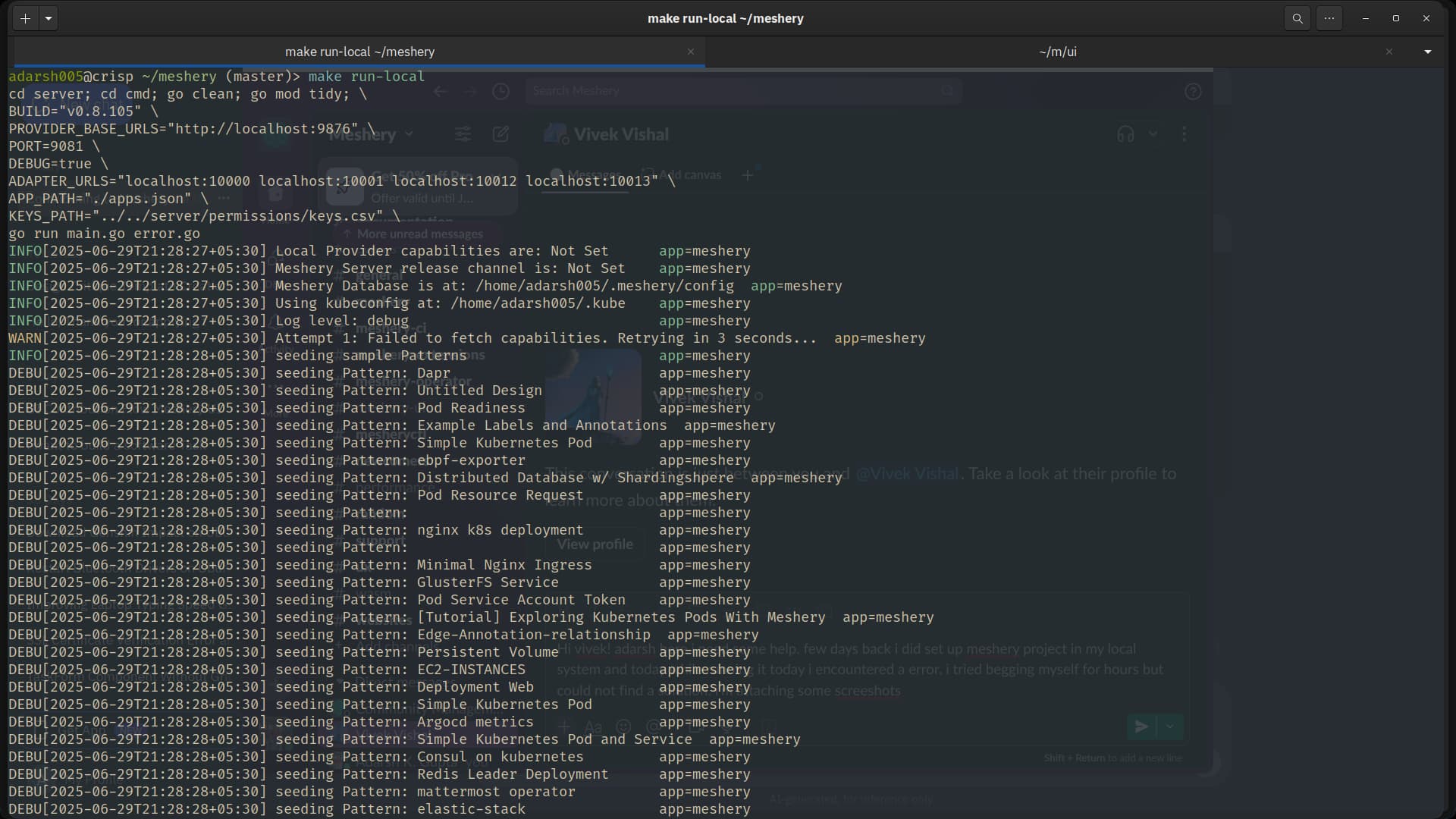Open Slack sidebar filter preferences icon
The height and width of the screenshot is (819, 1456).
(x=463, y=134)
